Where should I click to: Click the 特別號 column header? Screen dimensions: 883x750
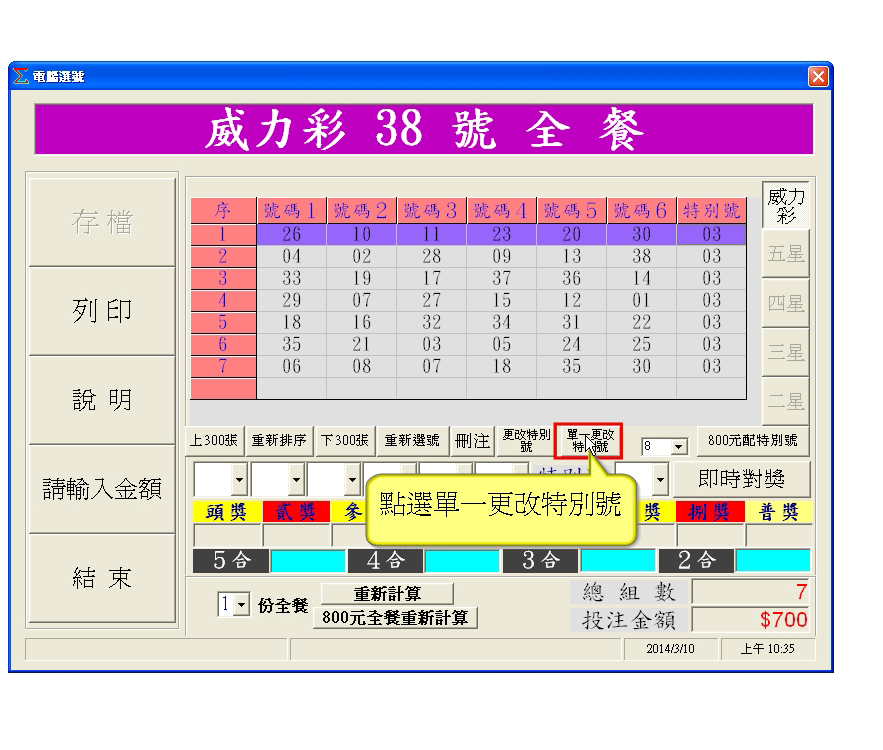[x=711, y=211]
